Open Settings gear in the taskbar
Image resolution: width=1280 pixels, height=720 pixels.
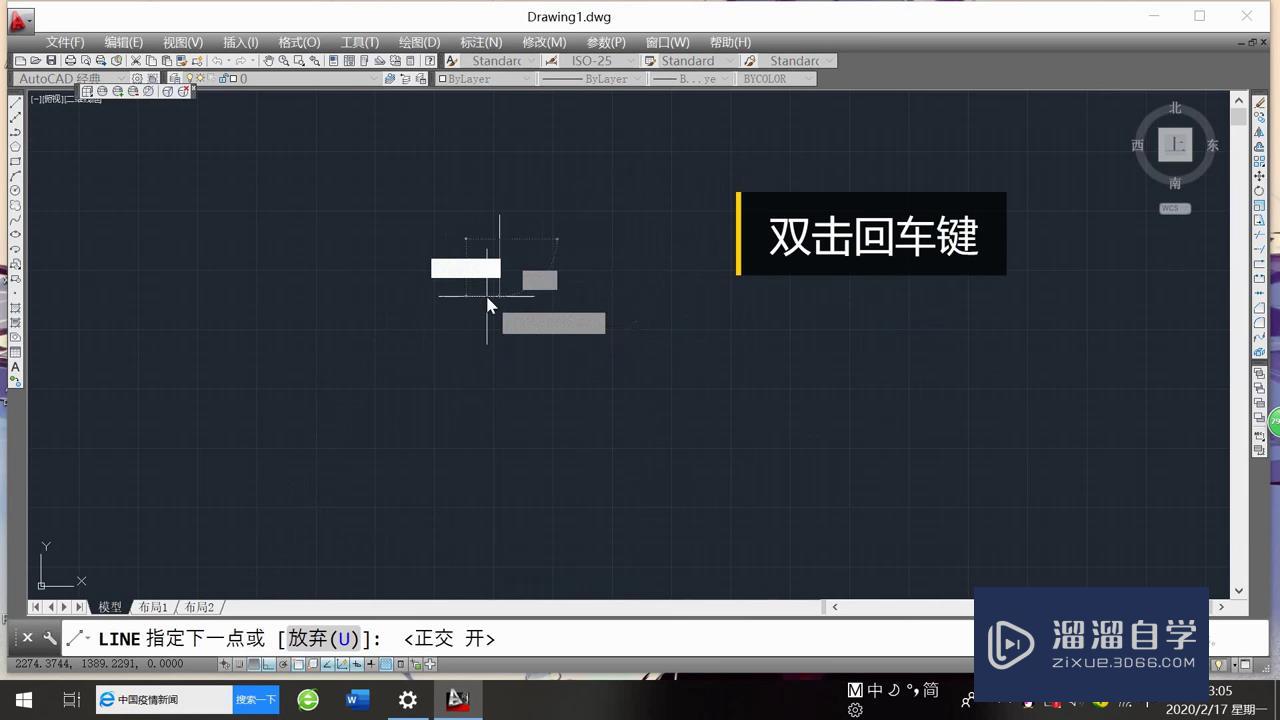(x=408, y=700)
